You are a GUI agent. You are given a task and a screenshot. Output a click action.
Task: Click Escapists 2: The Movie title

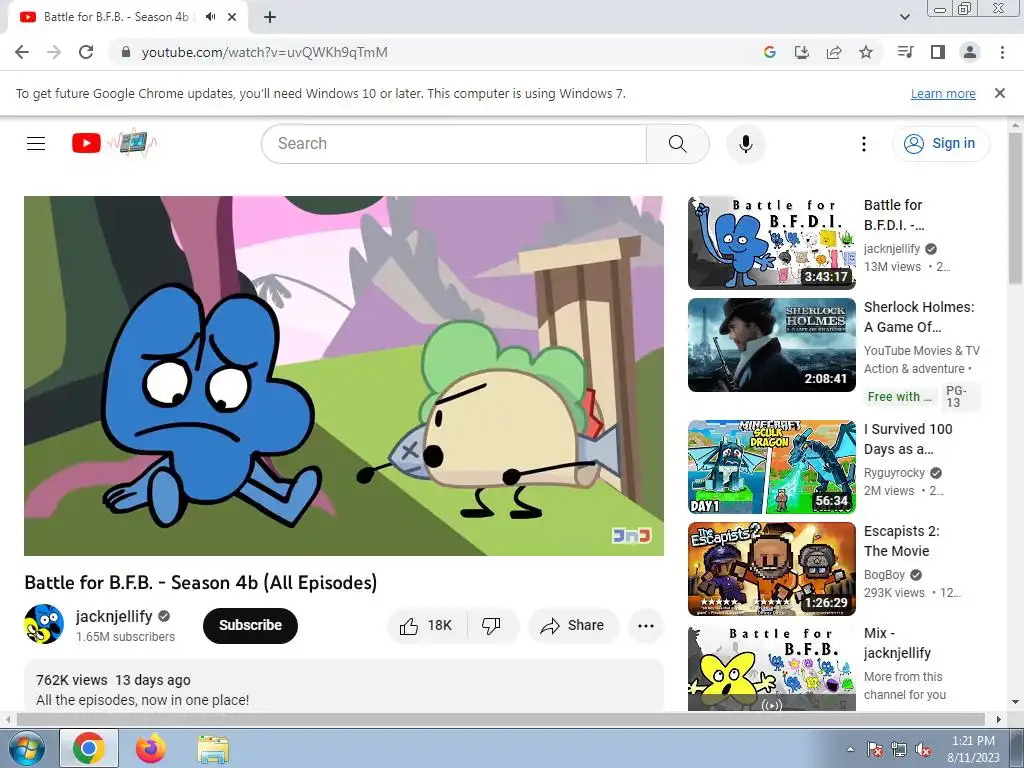[902, 541]
